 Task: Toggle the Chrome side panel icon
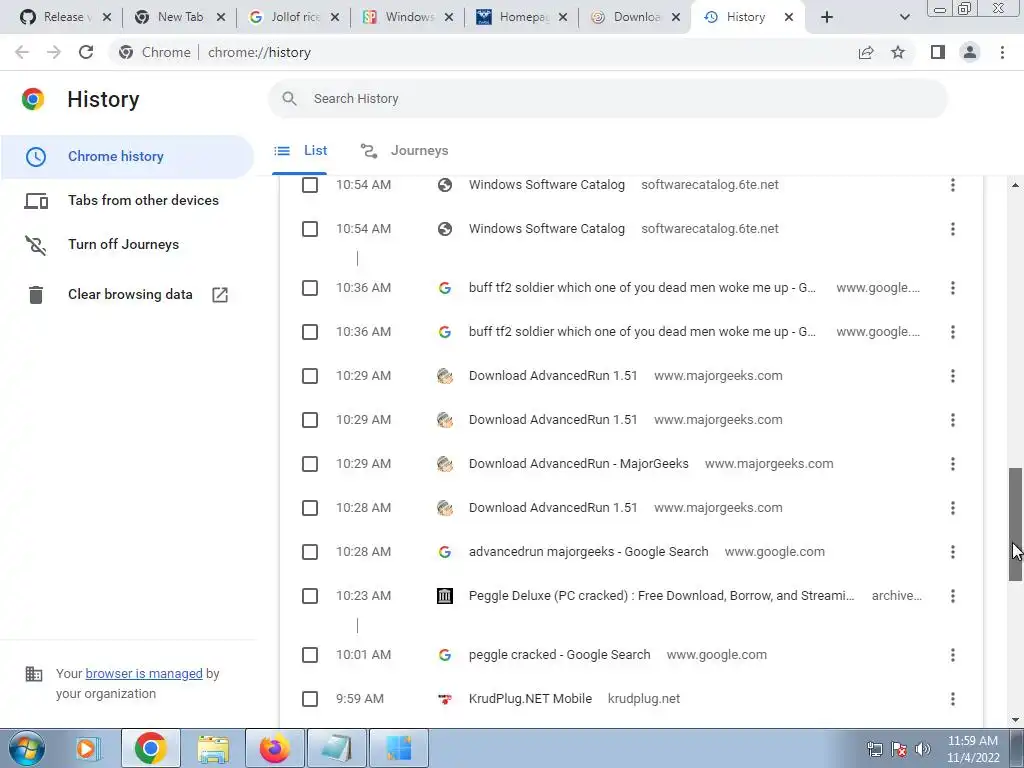point(938,52)
